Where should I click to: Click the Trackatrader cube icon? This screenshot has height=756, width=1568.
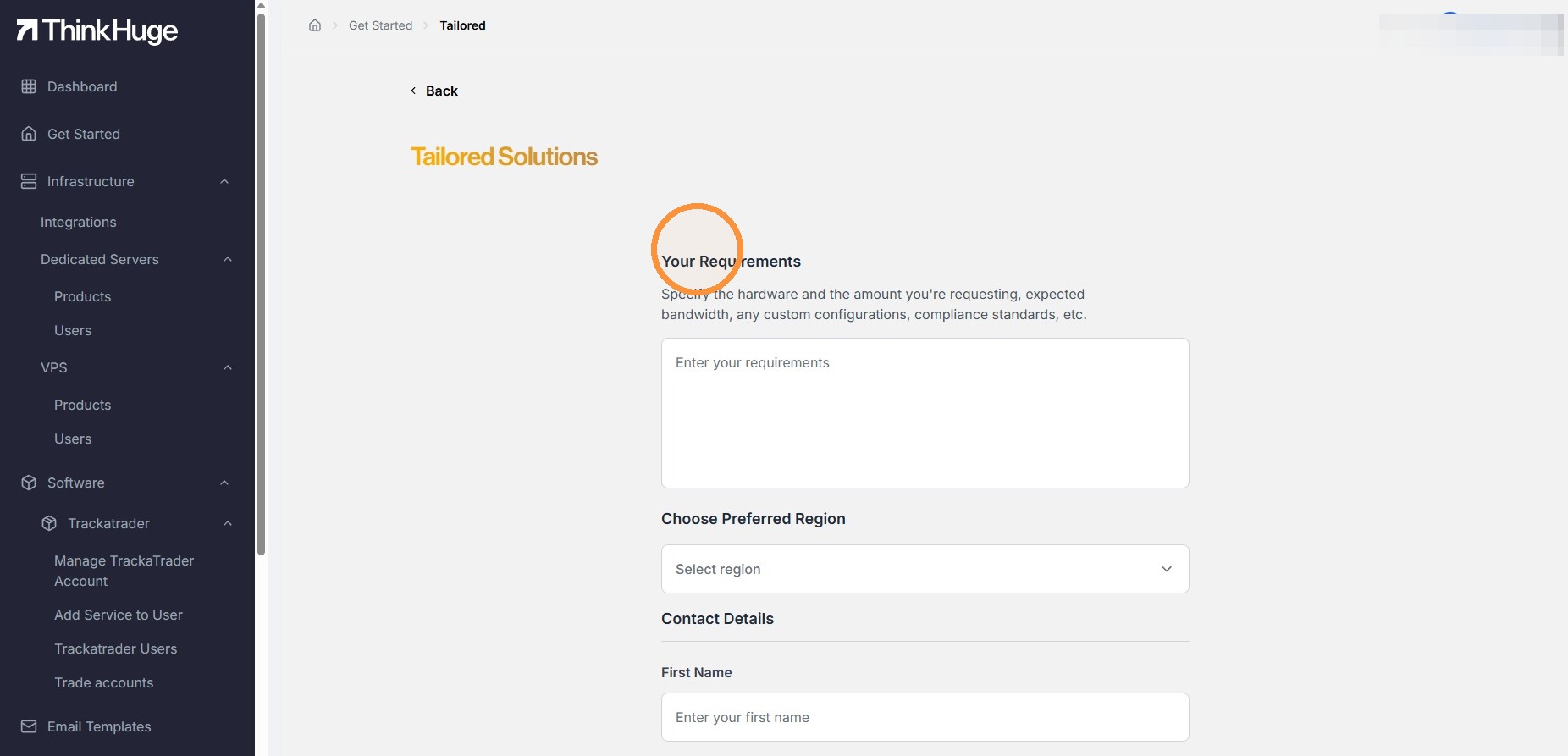coord(49,523)
